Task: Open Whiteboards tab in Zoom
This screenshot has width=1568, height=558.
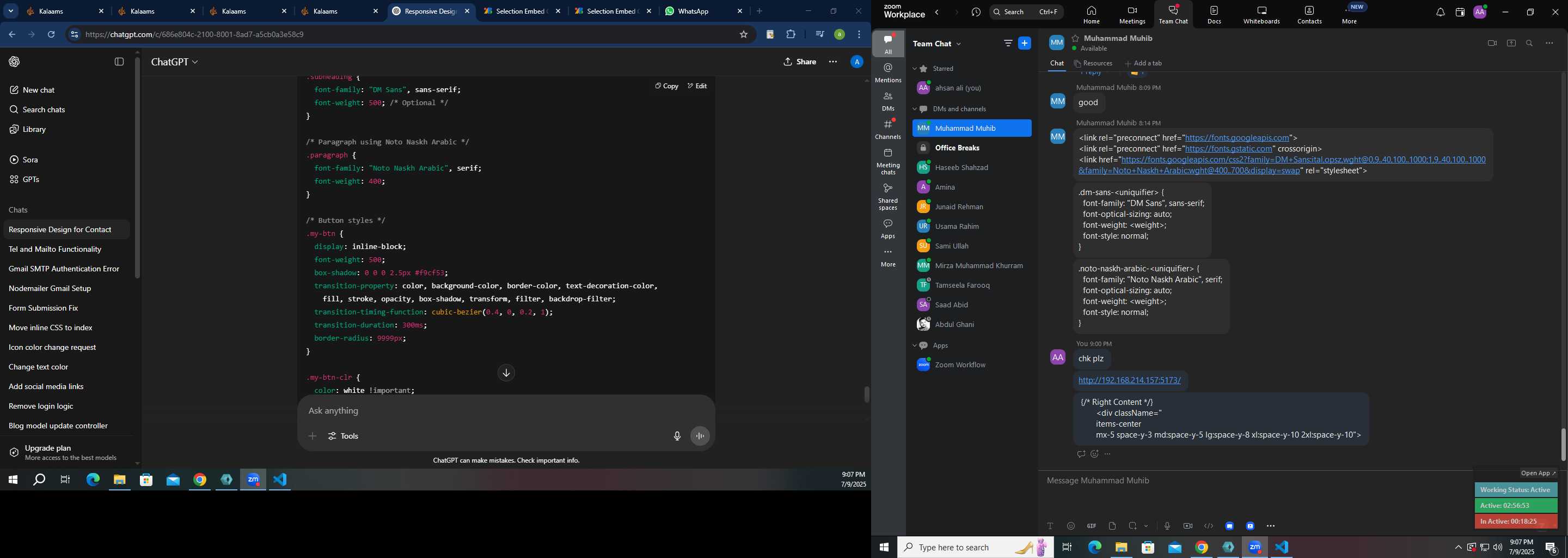Action: (x=1261, y=15)
